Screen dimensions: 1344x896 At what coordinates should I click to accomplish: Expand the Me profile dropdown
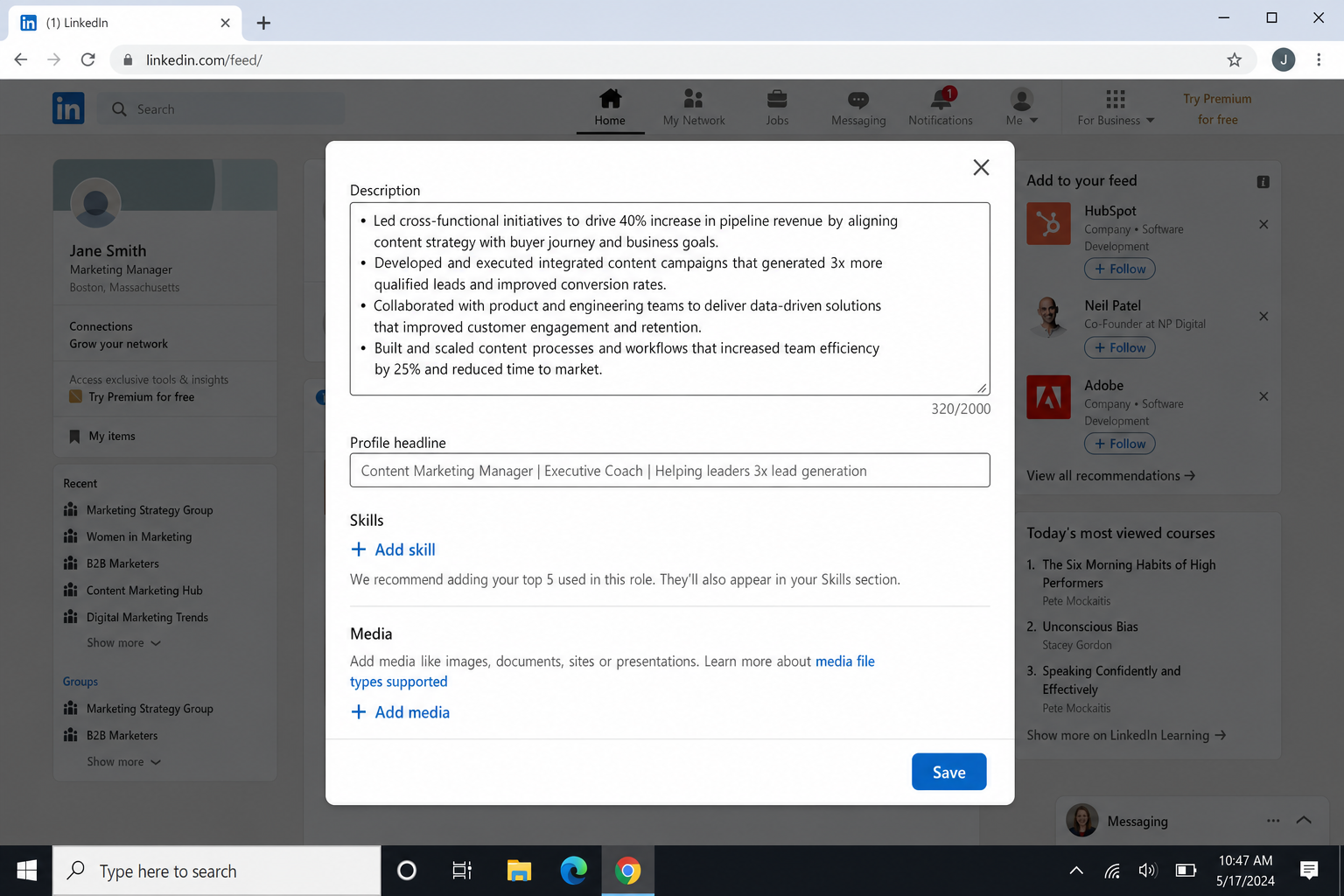click(x=1021, y=108)
